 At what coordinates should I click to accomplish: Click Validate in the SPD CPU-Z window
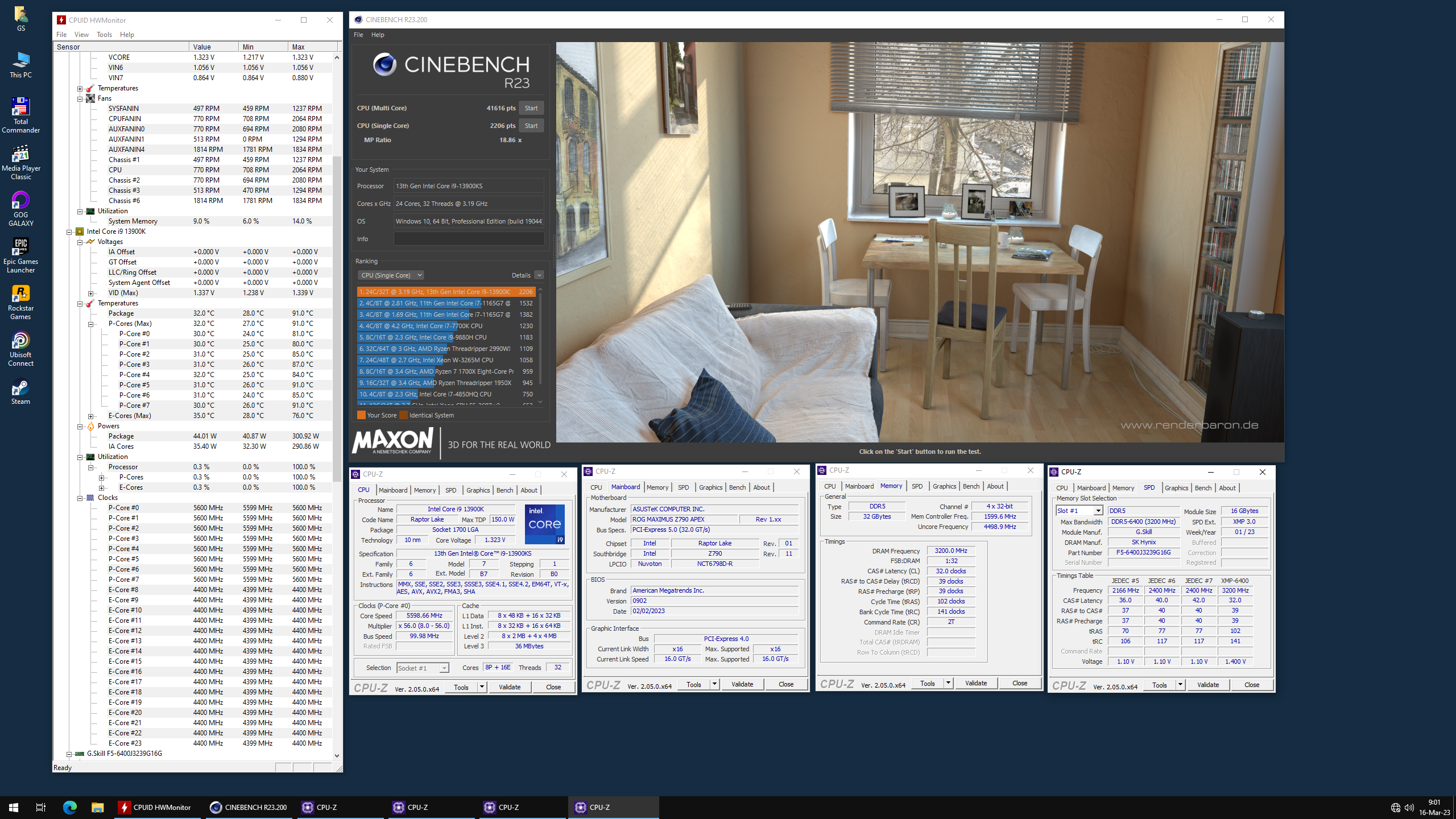(1208, 685)
